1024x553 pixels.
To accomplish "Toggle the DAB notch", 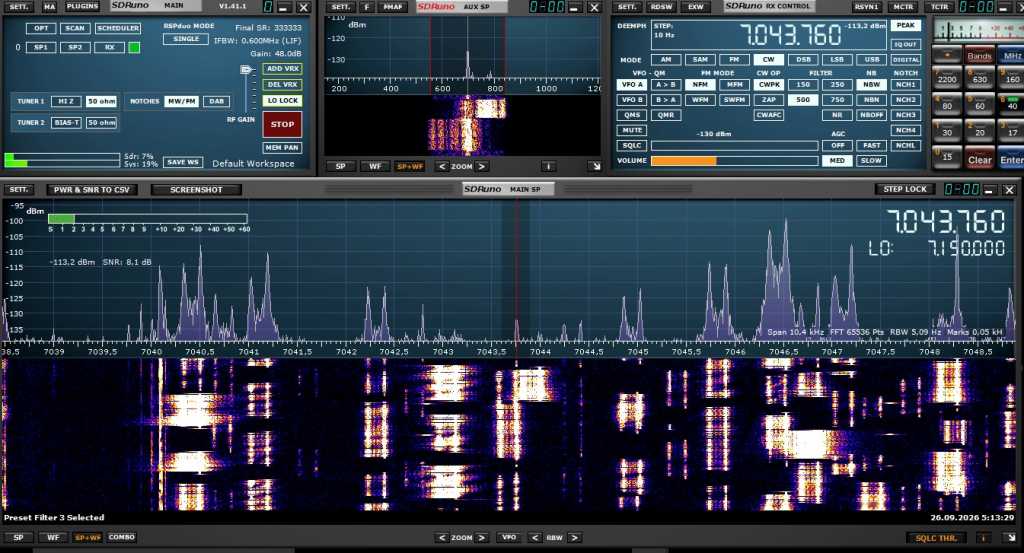I will [x=216, y=101].
